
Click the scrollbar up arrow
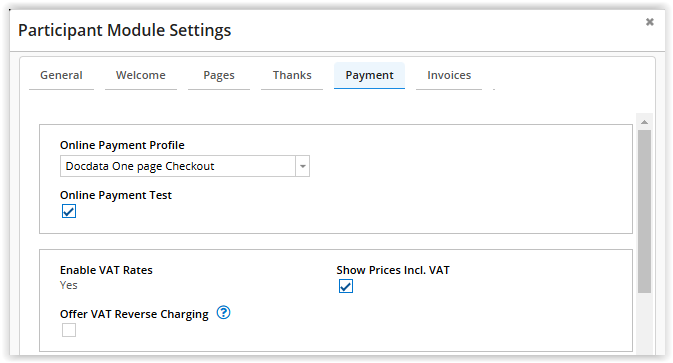tap(644, 122)
